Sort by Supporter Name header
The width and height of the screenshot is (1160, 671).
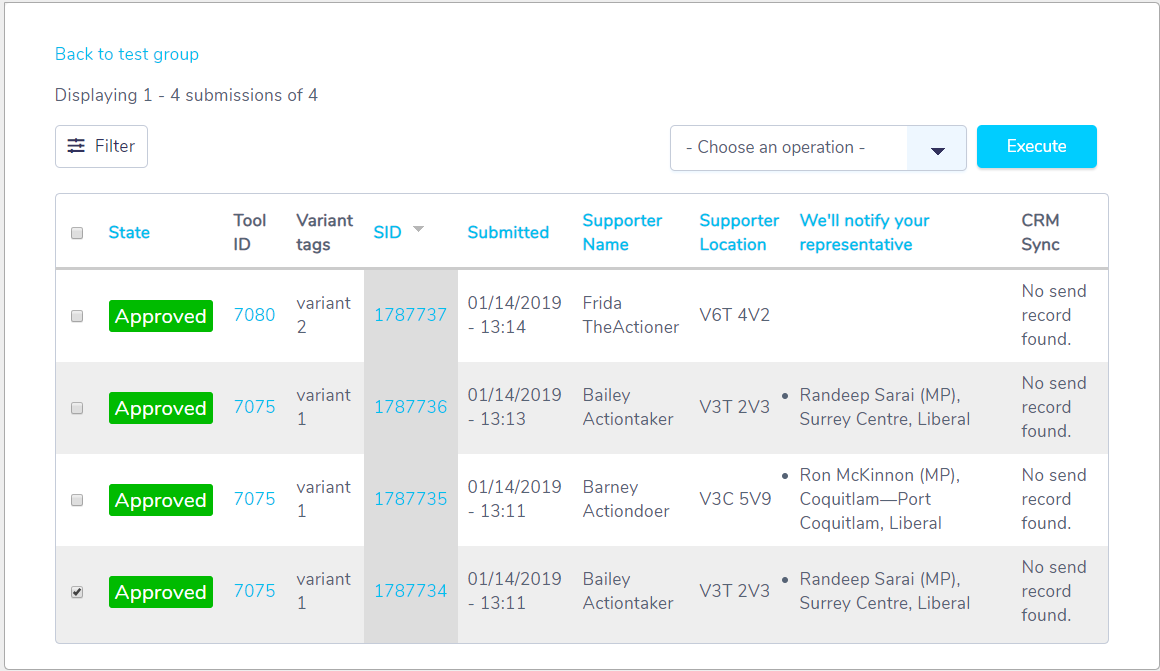click(x=622, y=232)
